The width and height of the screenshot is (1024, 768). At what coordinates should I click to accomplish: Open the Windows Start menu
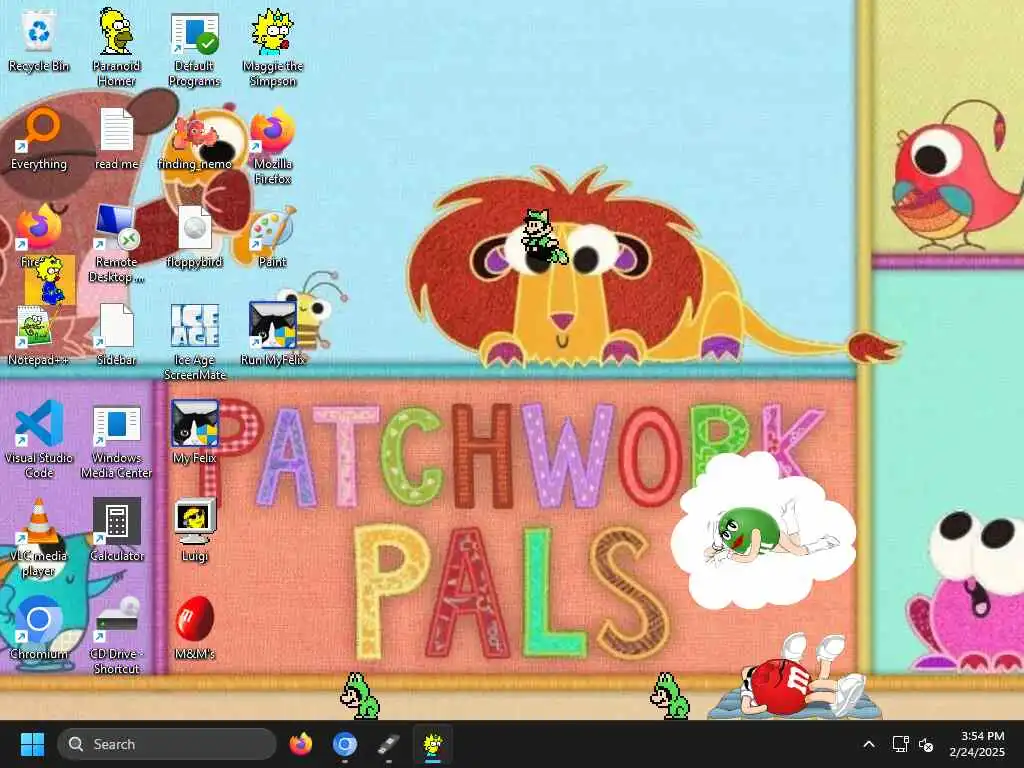(x=32, y=744)
